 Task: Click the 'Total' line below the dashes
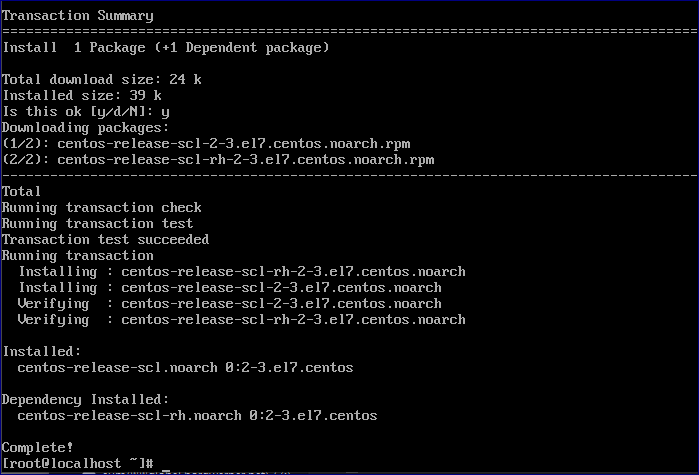(21, 192)
